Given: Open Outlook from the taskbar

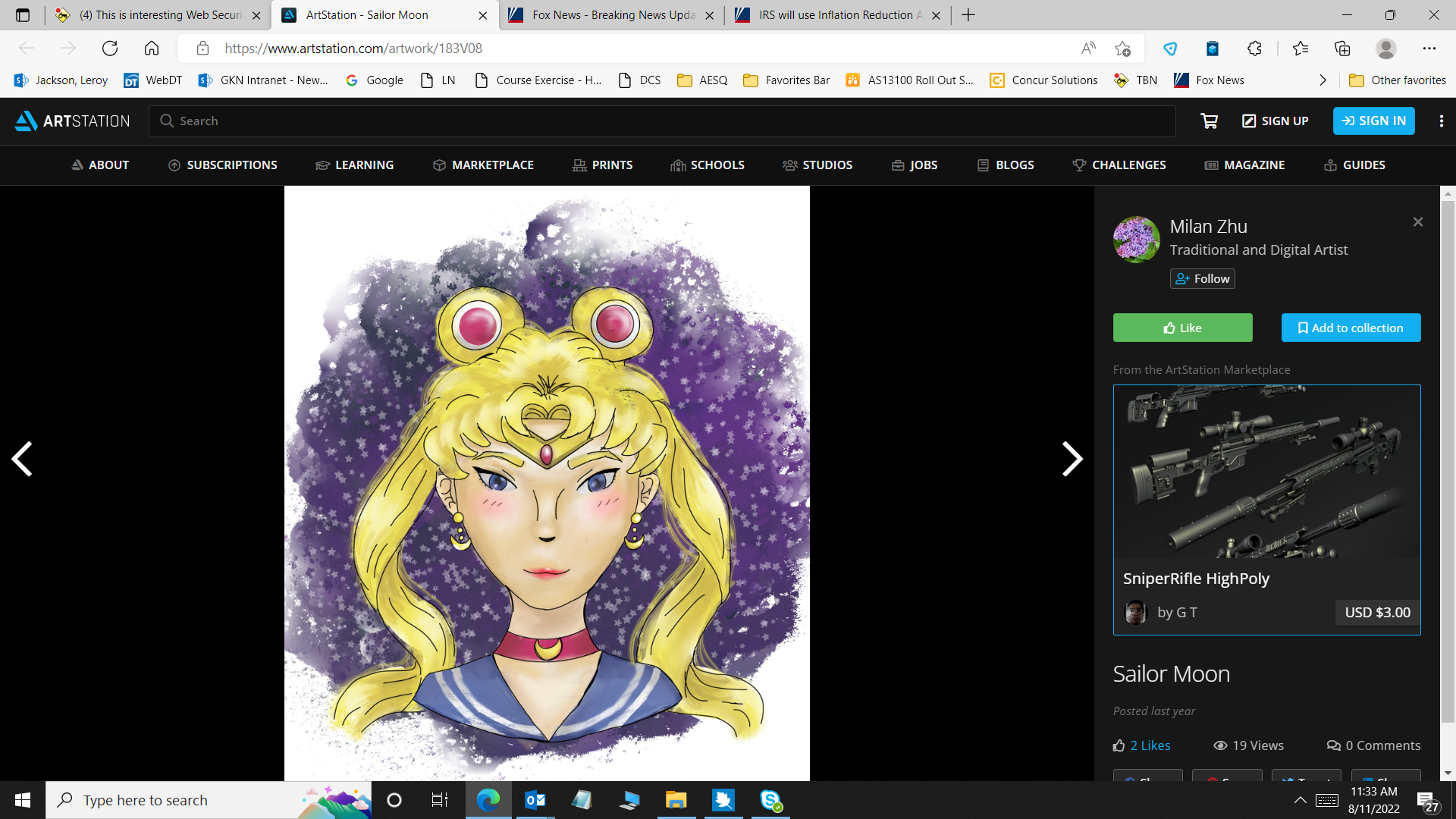Looking at the screenshot, I should [535, 800].
